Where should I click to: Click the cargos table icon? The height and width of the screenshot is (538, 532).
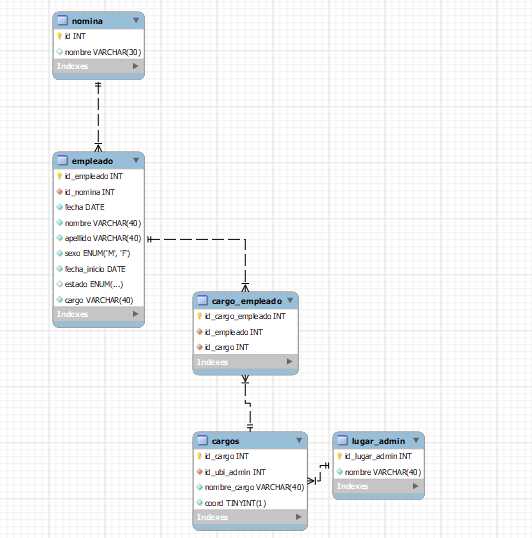(x=202, y=440)
